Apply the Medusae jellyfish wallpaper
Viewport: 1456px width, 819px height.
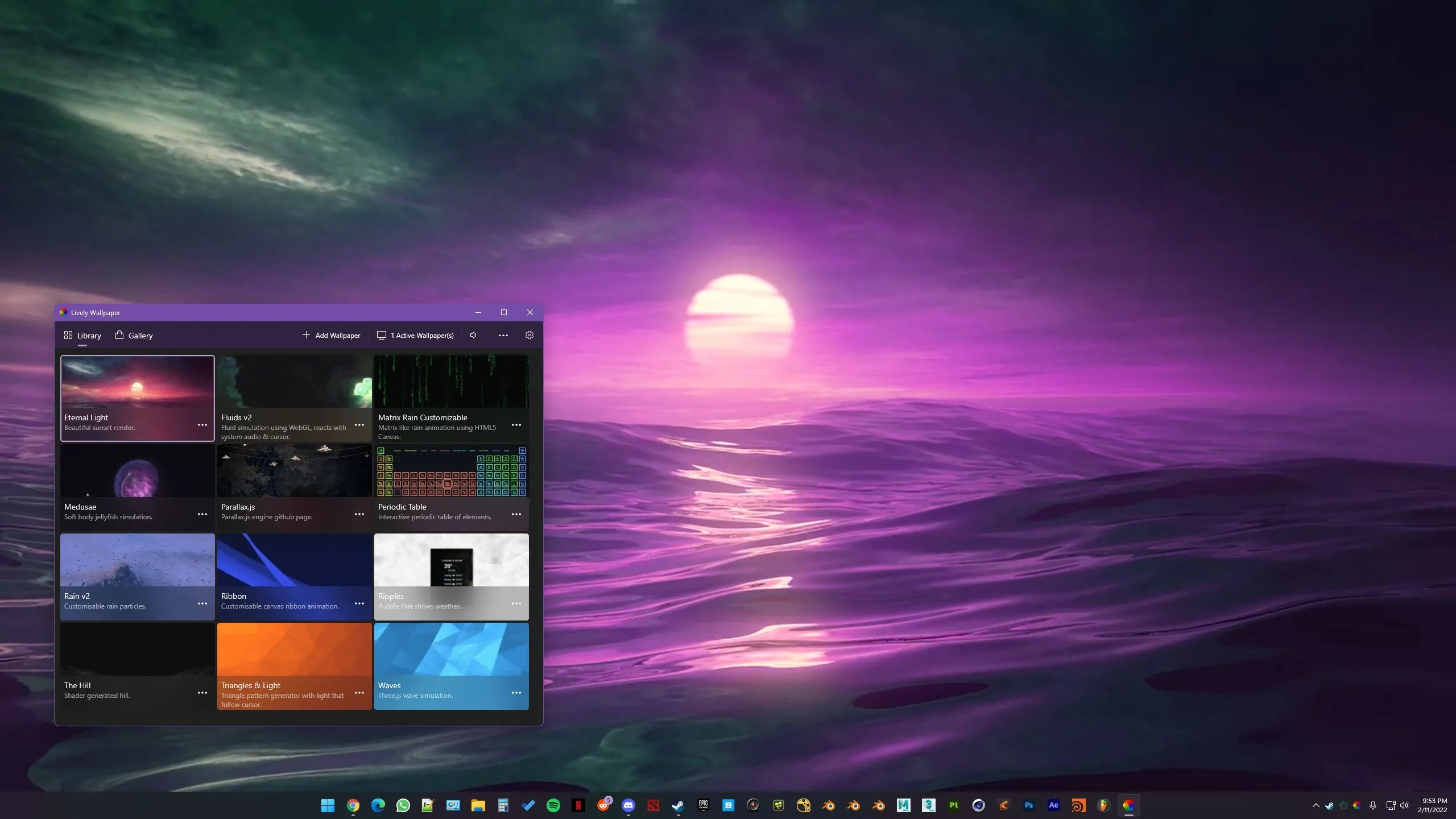coord(137,471)
